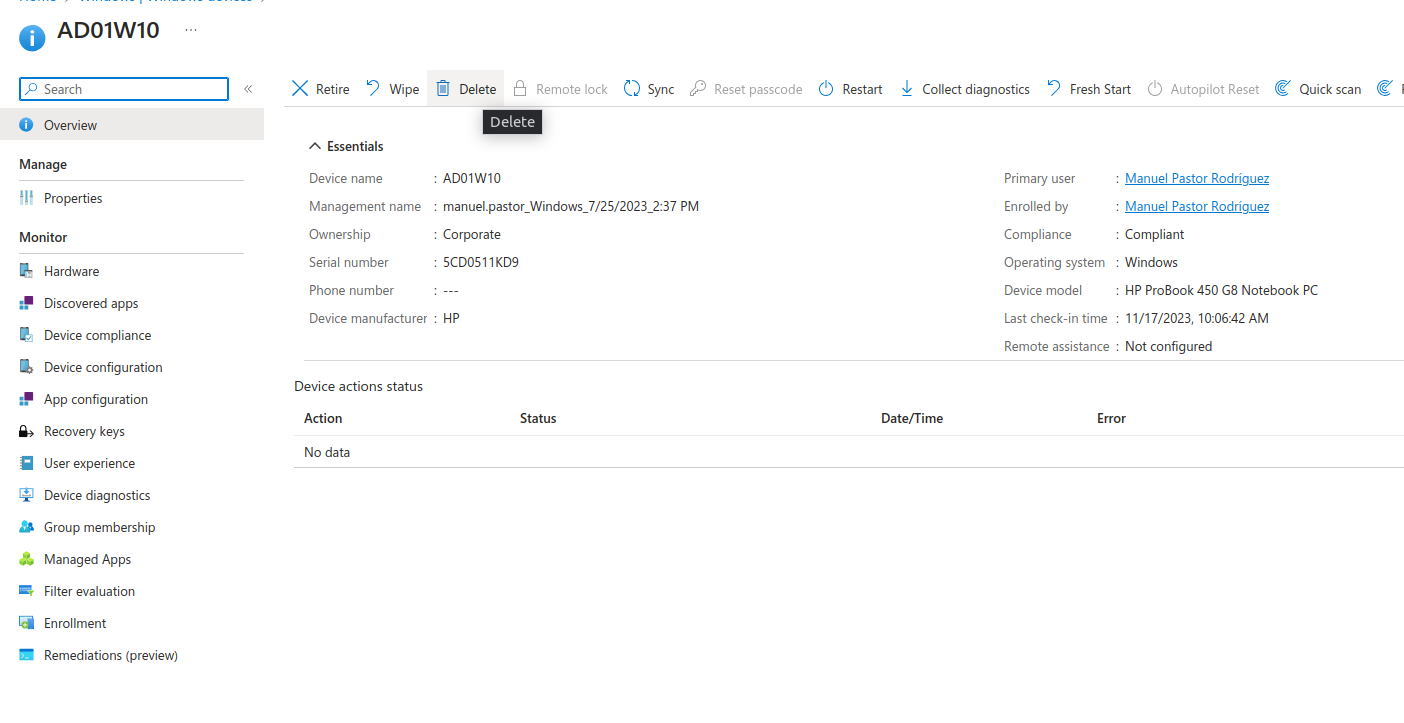Click the Quick scan icon
The height and width of the screenshot is (723, 1404).
[1283, 89]
